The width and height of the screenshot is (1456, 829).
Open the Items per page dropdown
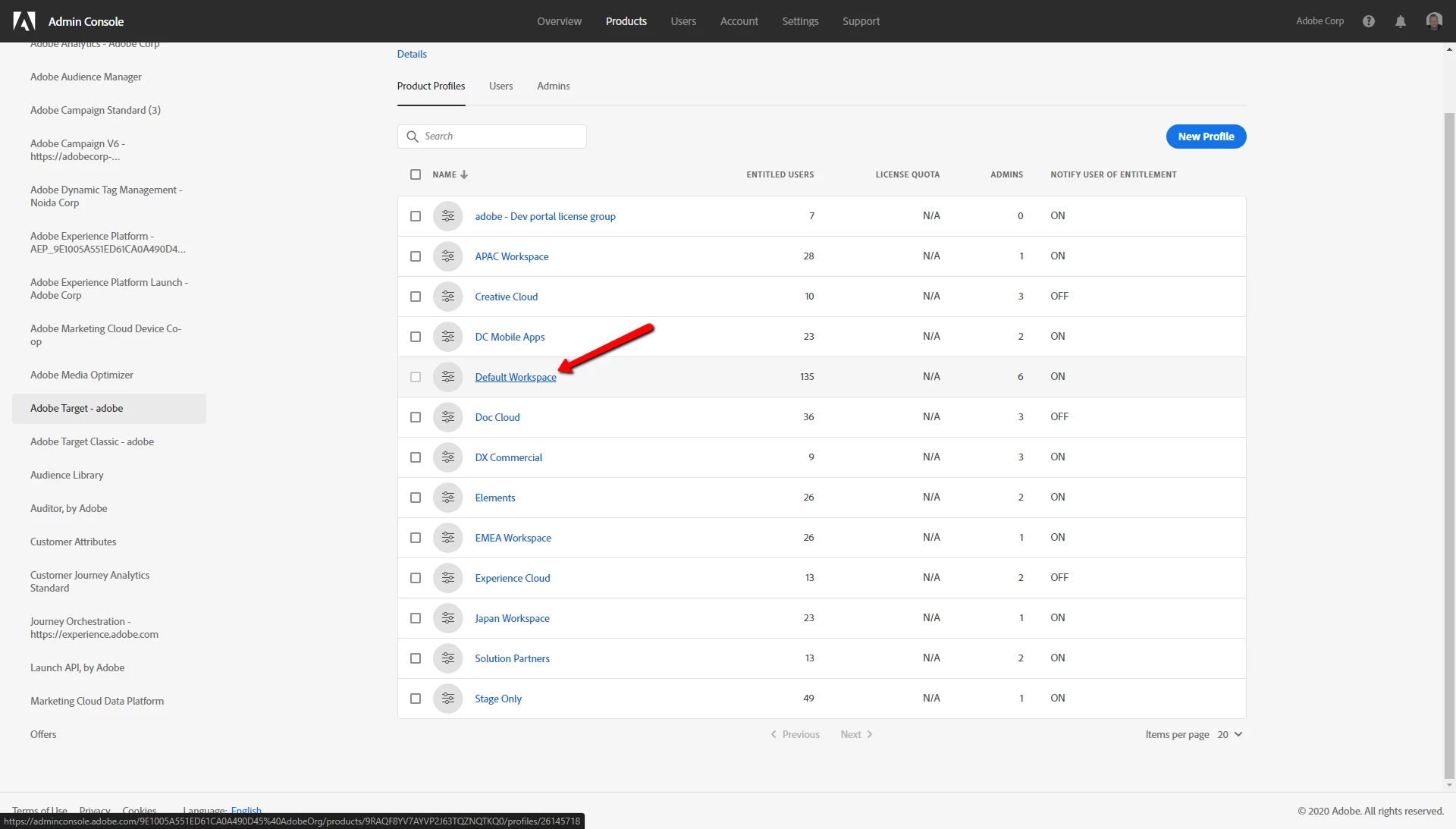(x=1229, y=734)
